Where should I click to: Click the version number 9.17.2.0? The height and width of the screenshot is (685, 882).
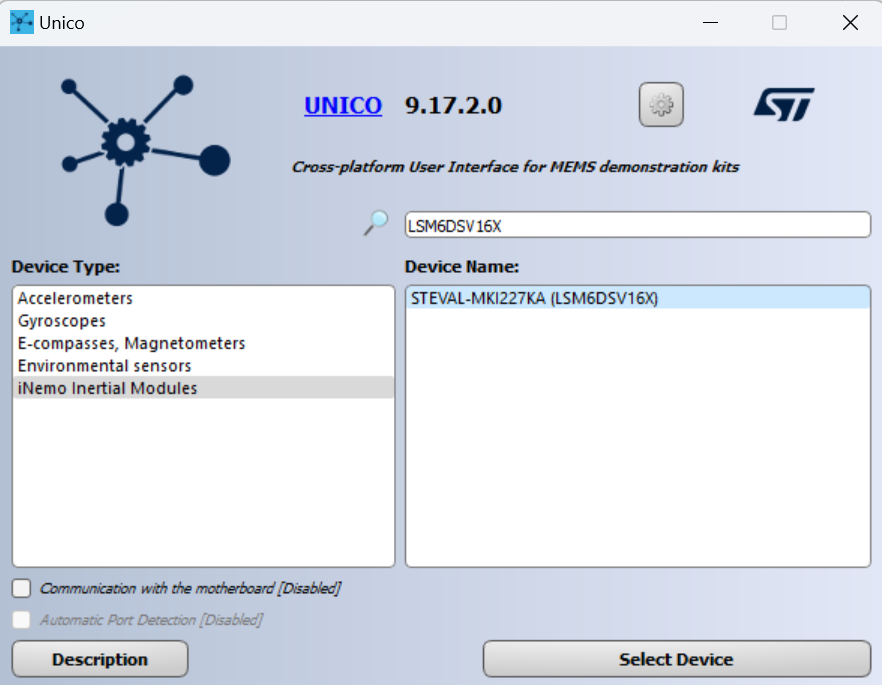pyautogui.click(x=453, y=106)
